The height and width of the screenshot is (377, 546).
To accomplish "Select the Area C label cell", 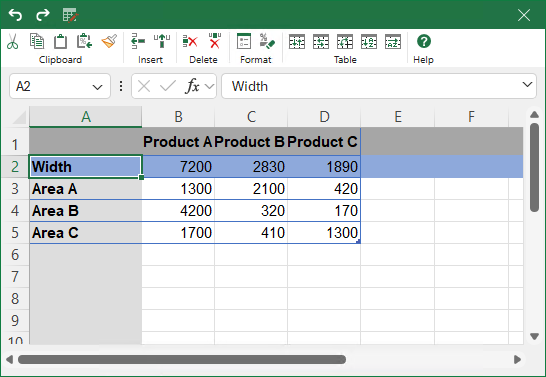I will (x=86, y=233).
